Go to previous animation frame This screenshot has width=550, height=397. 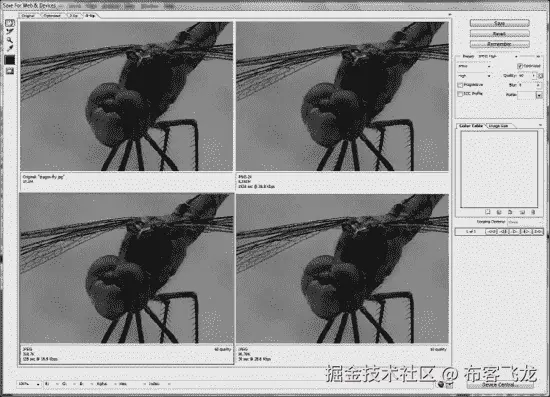point(503,232)
